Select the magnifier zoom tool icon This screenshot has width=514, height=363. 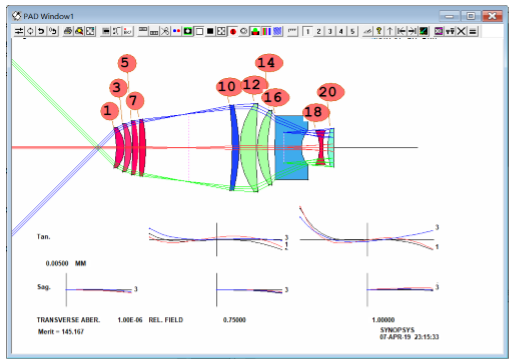click(x=79, y=31)
